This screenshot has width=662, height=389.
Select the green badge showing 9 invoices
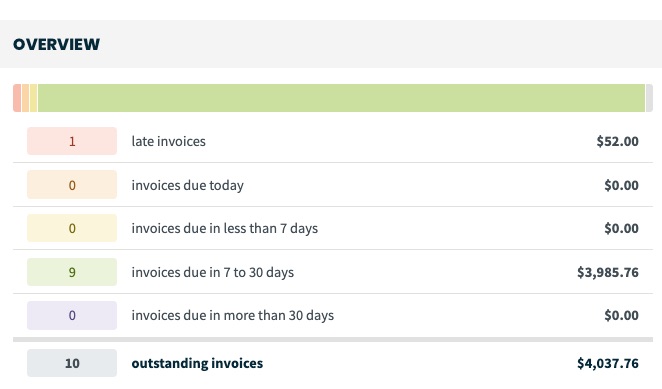pos(72,272)
